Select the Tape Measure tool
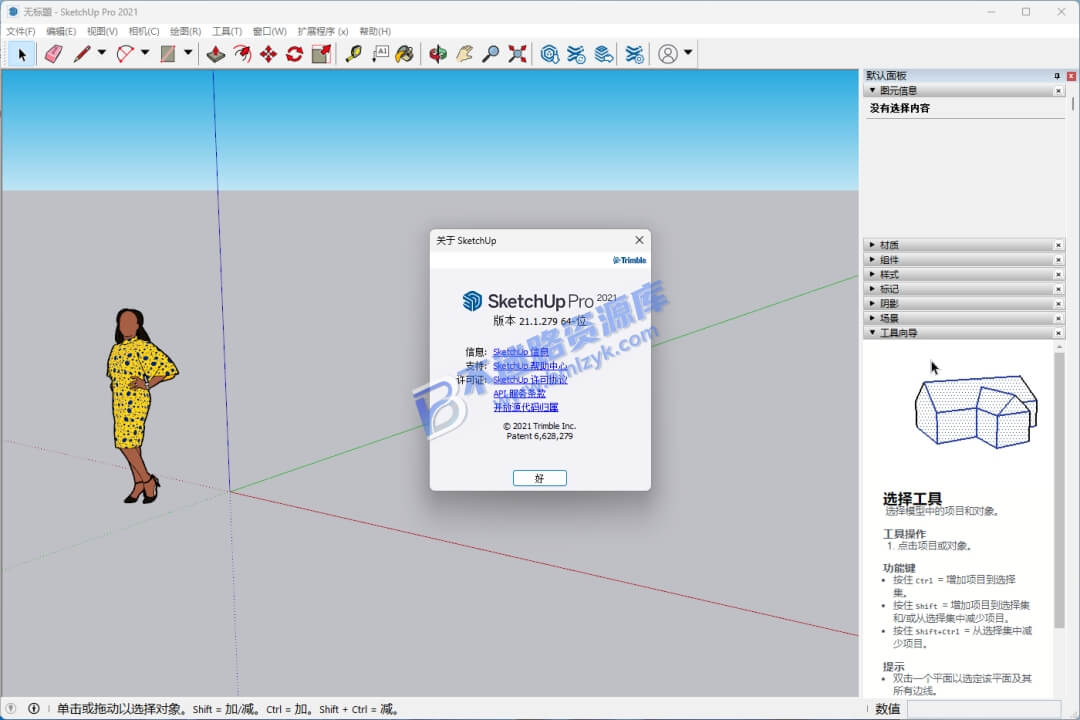This screenshot has height=720, width=1080. pos(353,54)
